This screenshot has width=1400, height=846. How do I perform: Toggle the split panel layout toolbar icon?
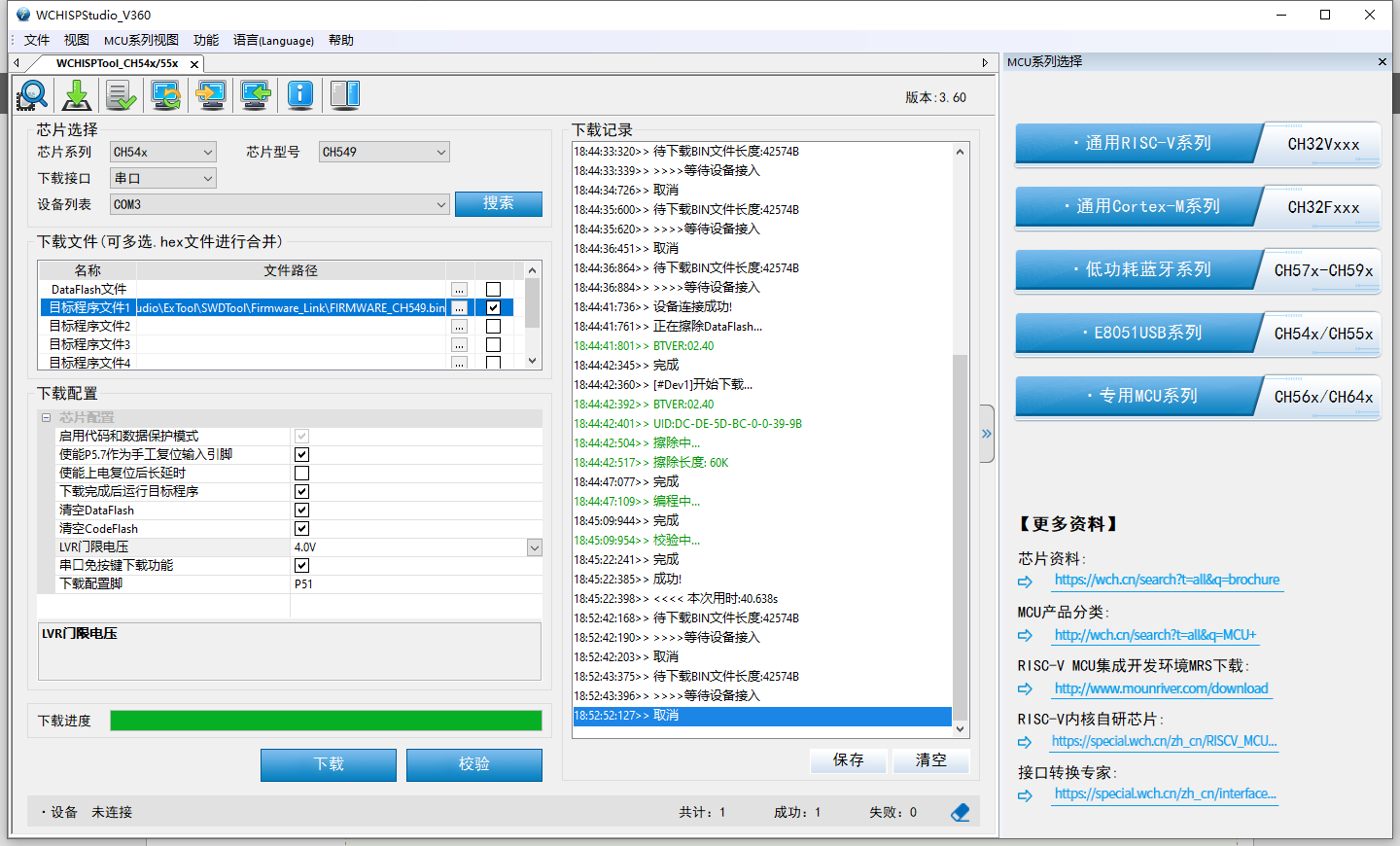tap(345, 95)
